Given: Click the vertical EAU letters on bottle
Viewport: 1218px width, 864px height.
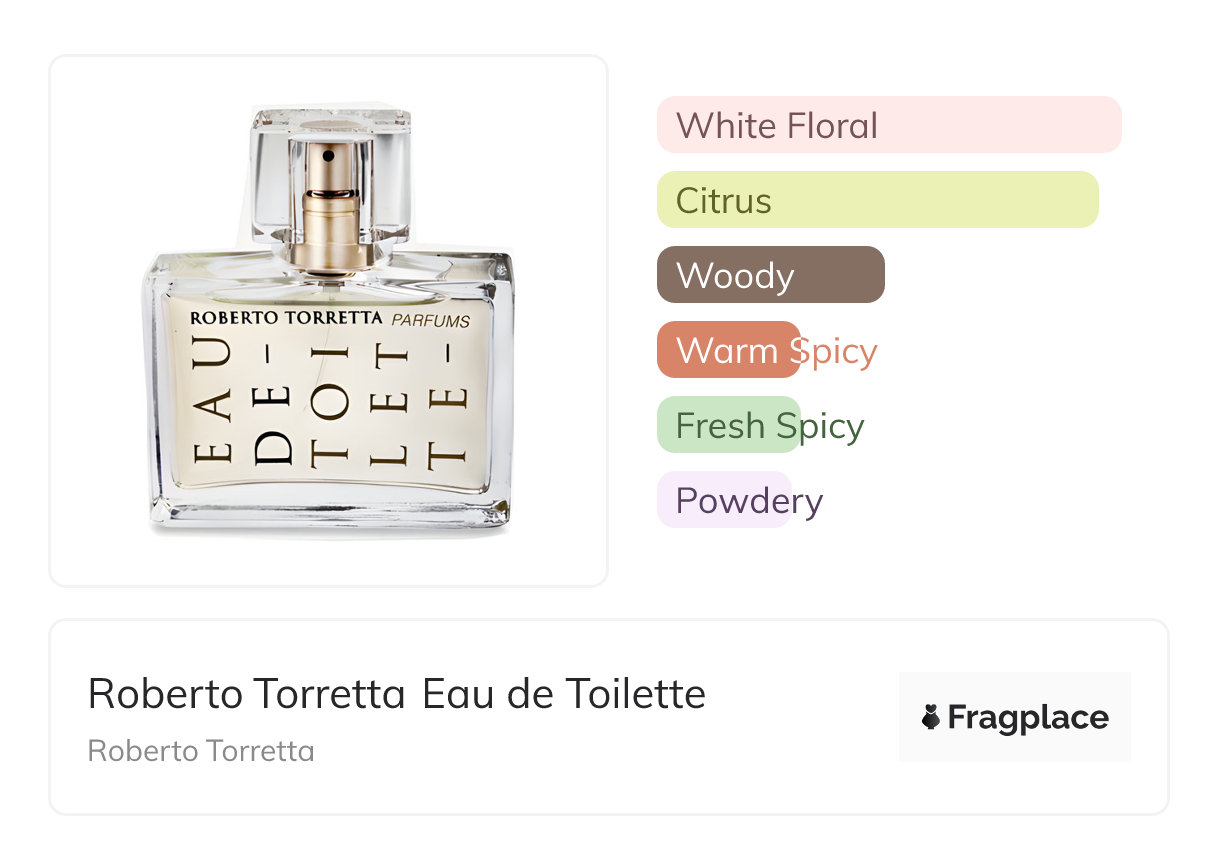Looking at the screenshot, I should tap(217, 405).
